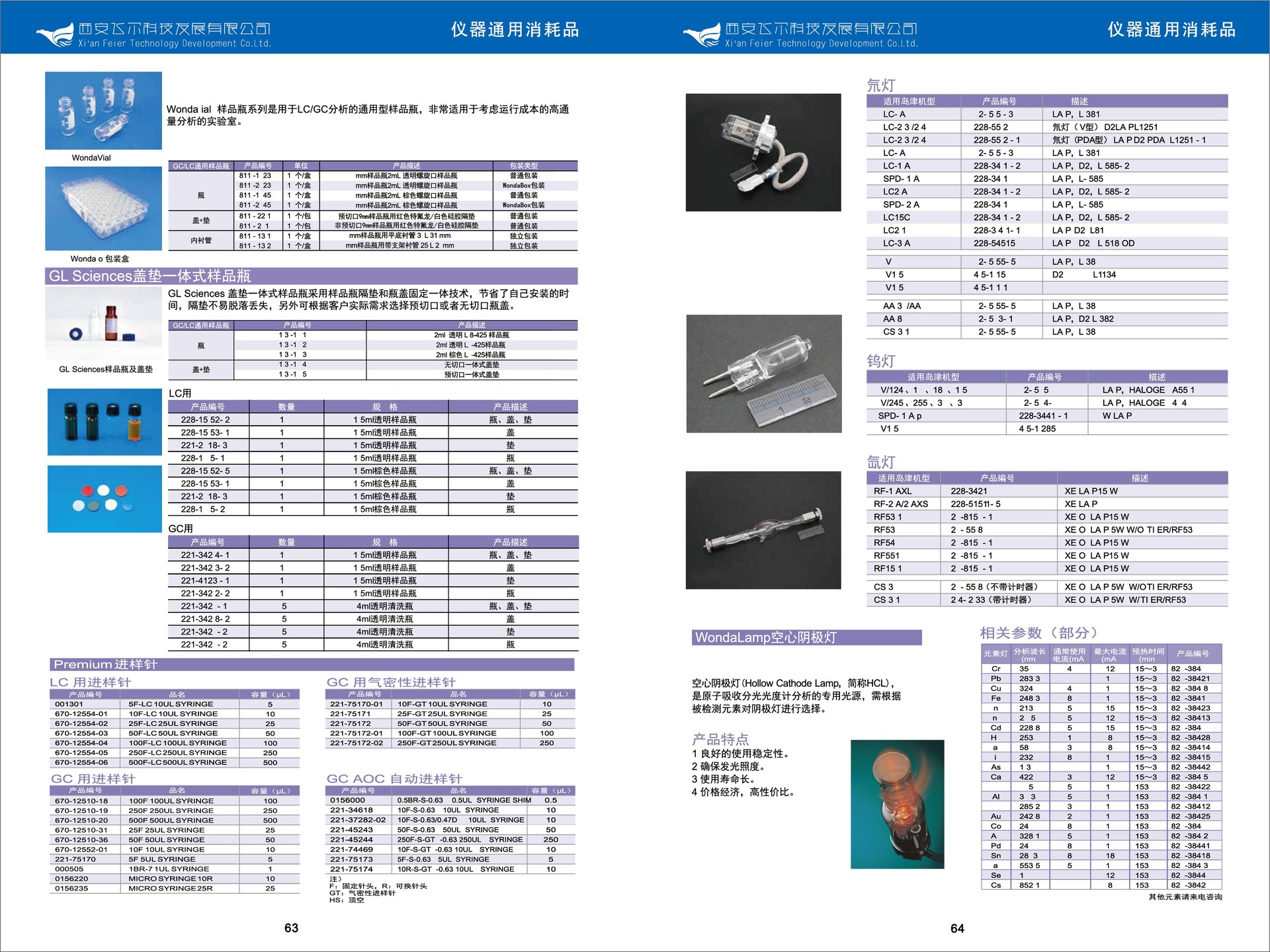1270x952 pixels.
Task: Select the heading GL Sciences盖垫一体式样品瓶
Action: click(150, 276)
